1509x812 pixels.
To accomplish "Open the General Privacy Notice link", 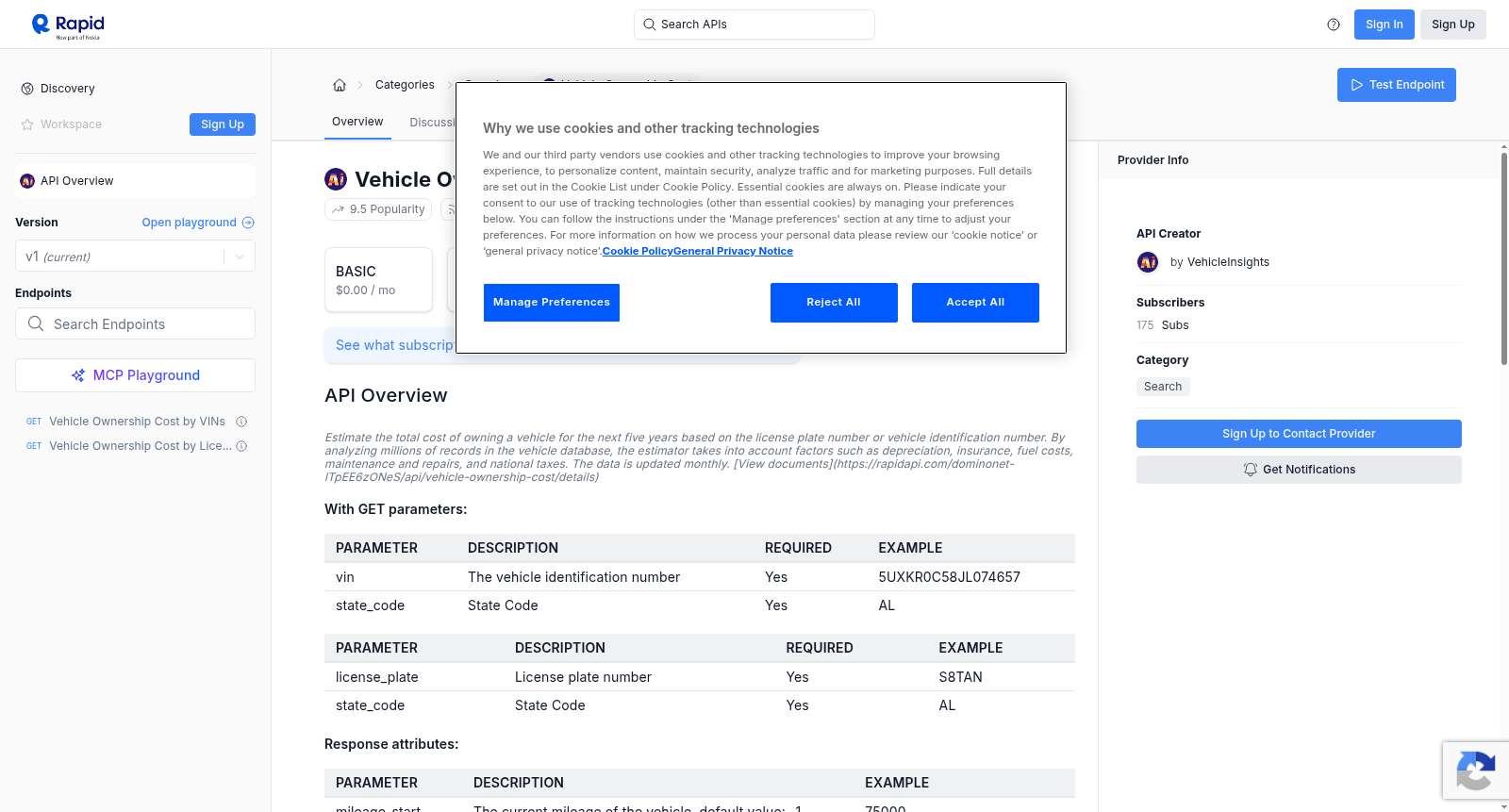I will (x=734, y=251).
